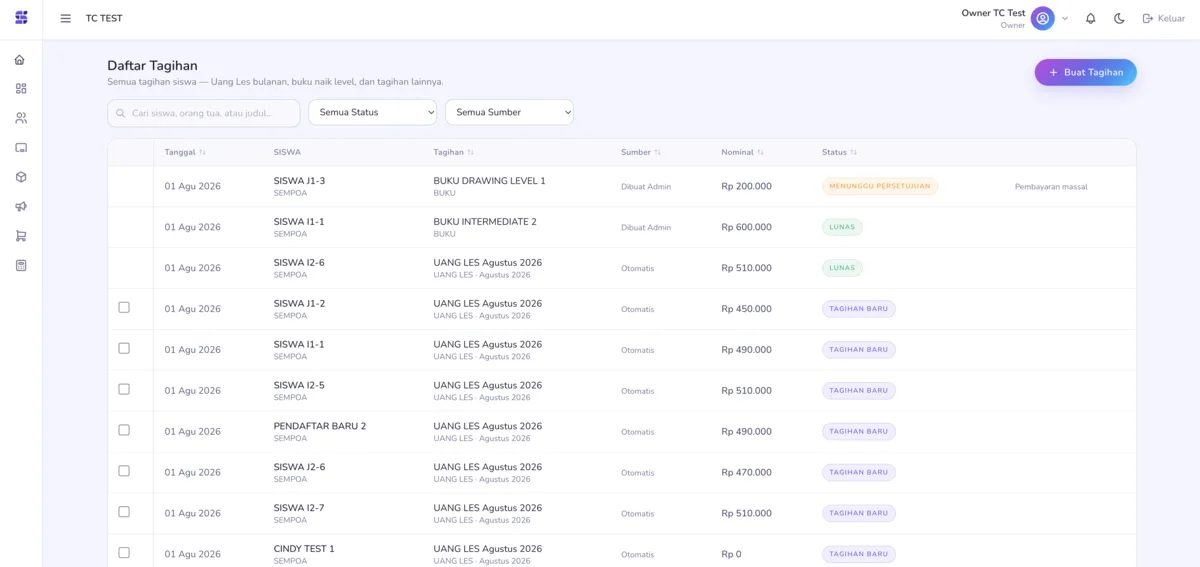The image size is (1200, 567).
Task: Click the MENUNGGU PERSETUJUAN status badge
Action: pos(880,186)
